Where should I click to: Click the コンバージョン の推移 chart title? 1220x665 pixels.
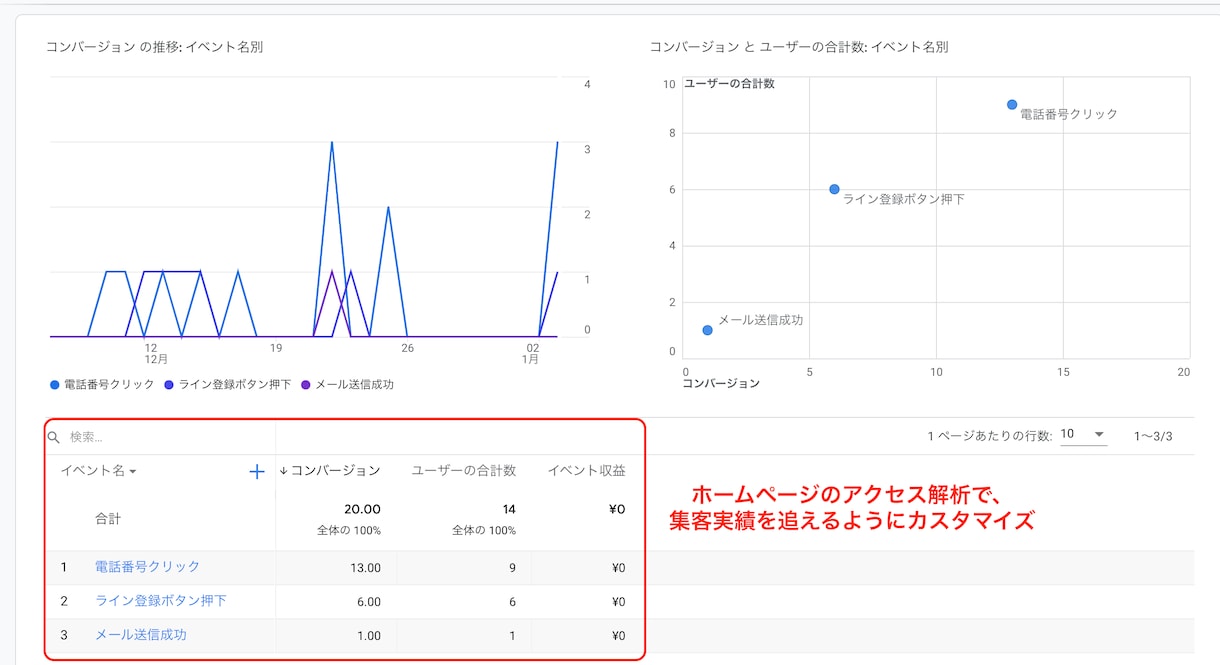coord(154,47)
